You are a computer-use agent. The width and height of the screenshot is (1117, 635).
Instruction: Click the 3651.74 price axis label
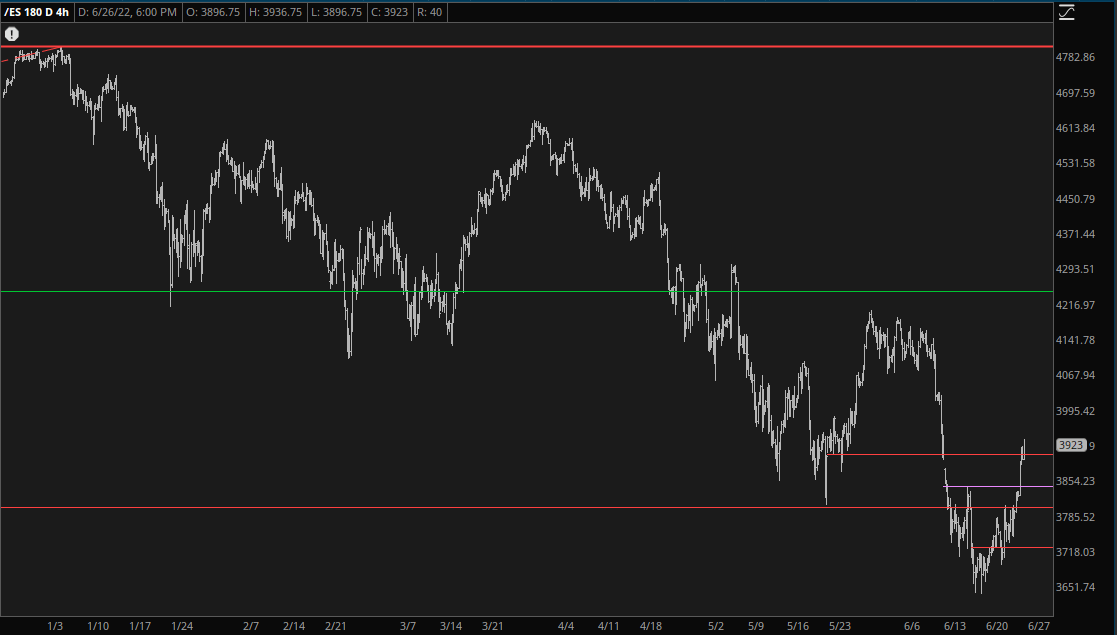click(1076, 587)
